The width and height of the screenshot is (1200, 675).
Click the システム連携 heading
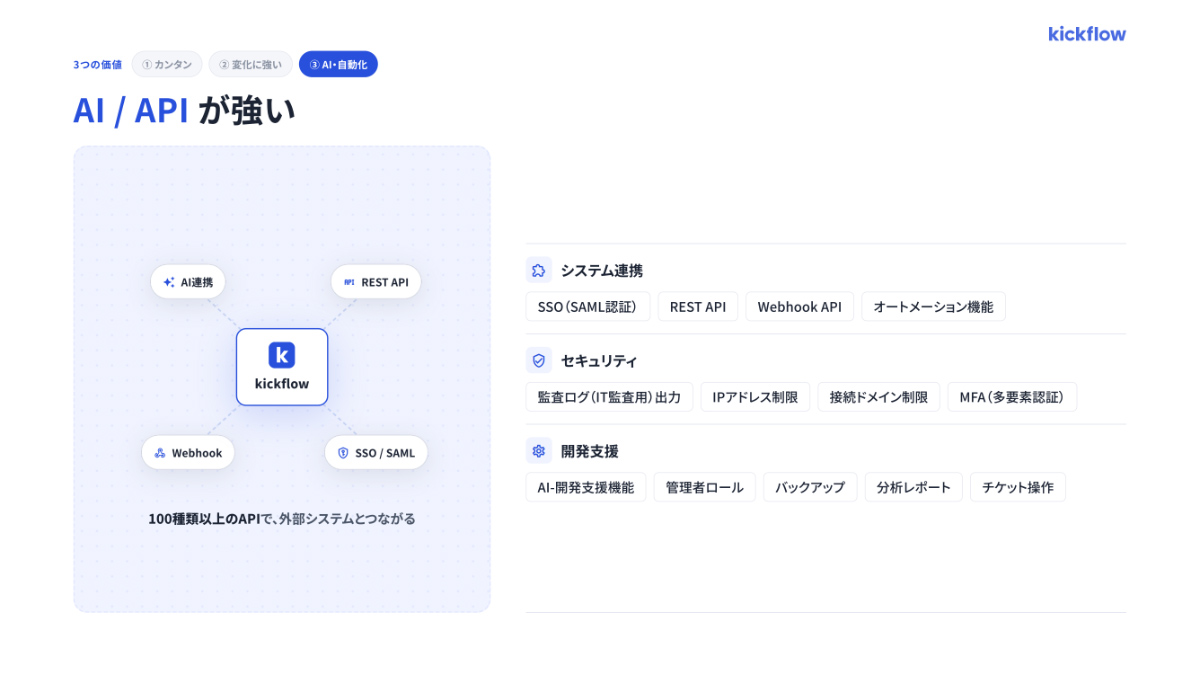tap(602, 270)
